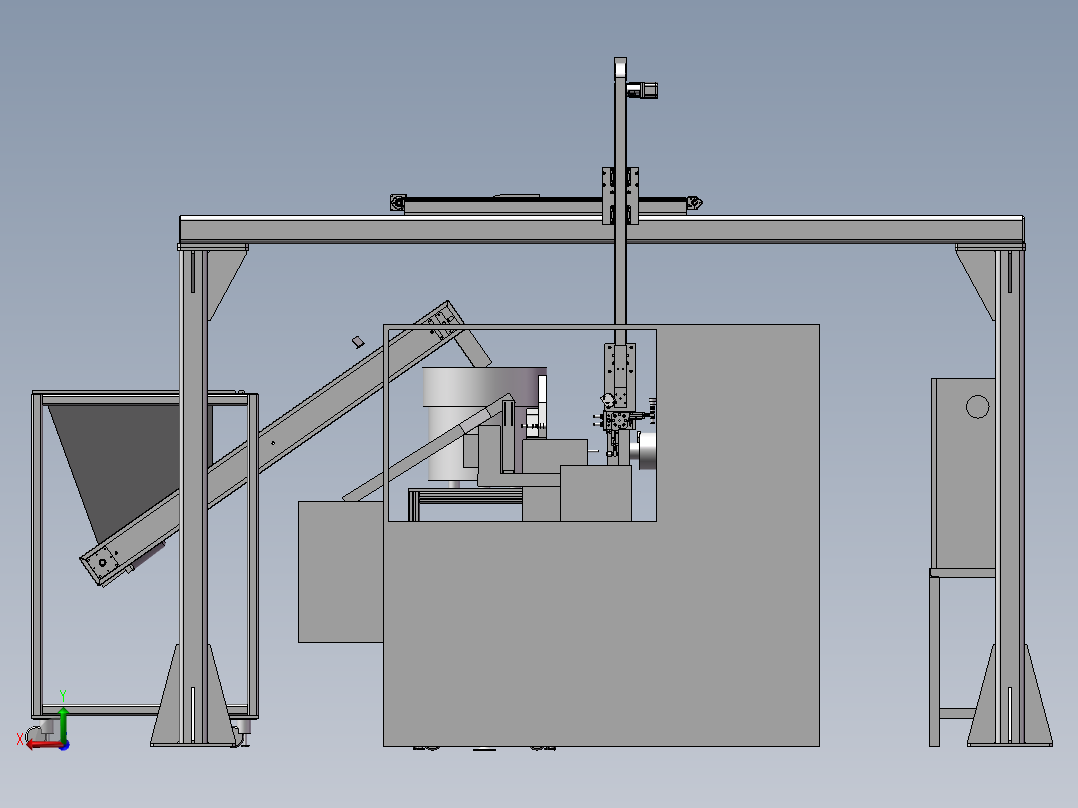Select the carriage plate on the gantry rail
This screenshot has height=808, width=1078.
coord(620,195)
